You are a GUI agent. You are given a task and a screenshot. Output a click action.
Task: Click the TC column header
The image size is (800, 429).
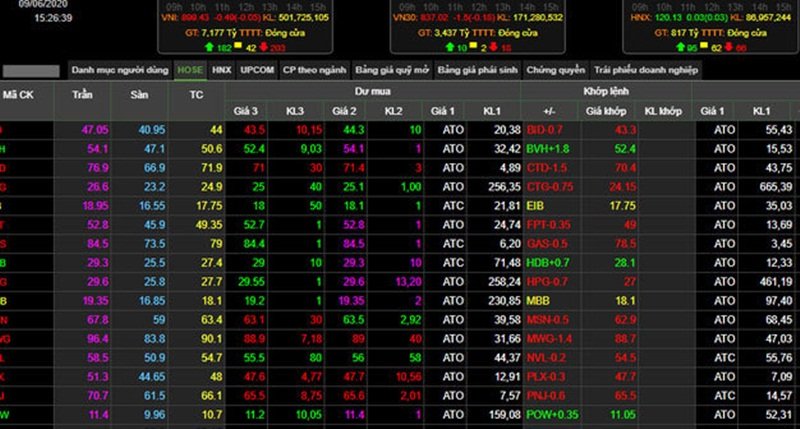pos(196,95)
